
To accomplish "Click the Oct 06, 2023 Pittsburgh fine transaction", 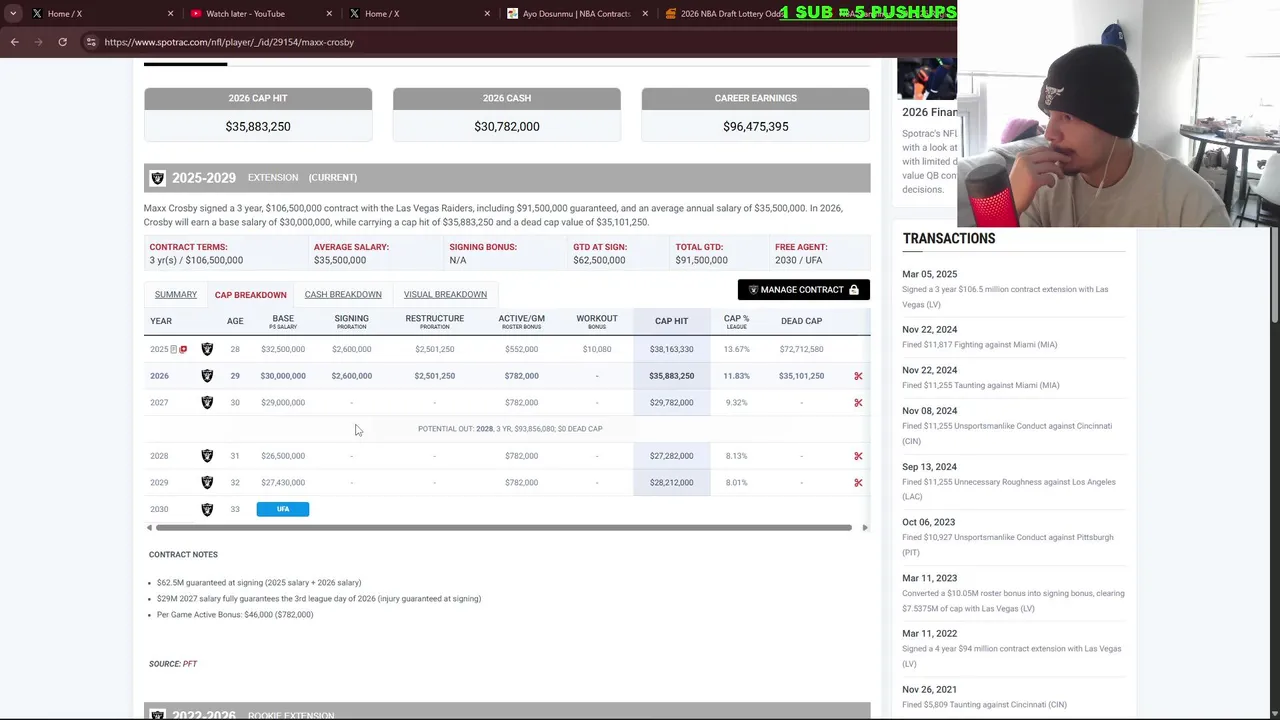I will point(1013,537).
